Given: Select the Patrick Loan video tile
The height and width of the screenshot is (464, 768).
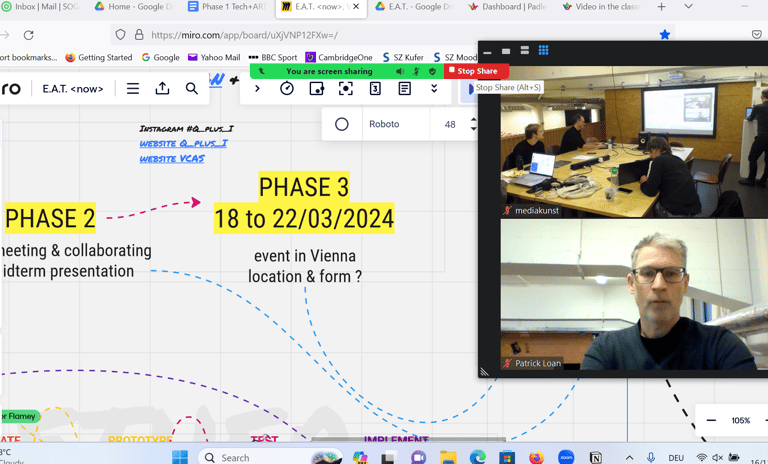Looking at the screenshot, I should pyautogui.click(x=634, y=294).
